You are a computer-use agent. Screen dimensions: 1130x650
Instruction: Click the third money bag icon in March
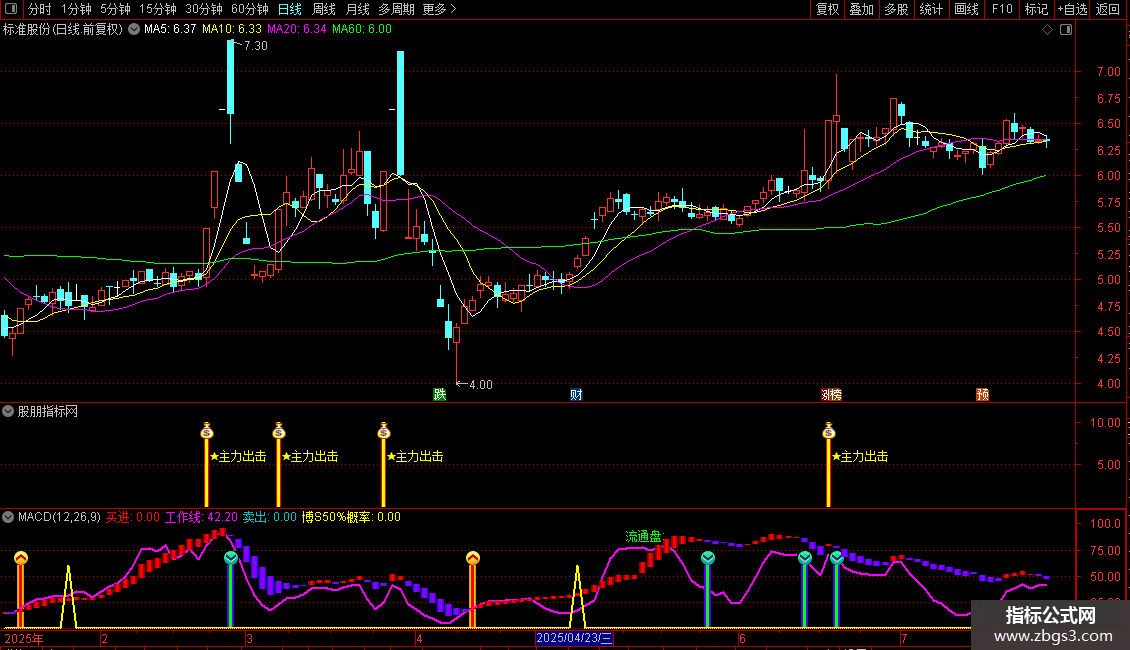coord(383,431)
